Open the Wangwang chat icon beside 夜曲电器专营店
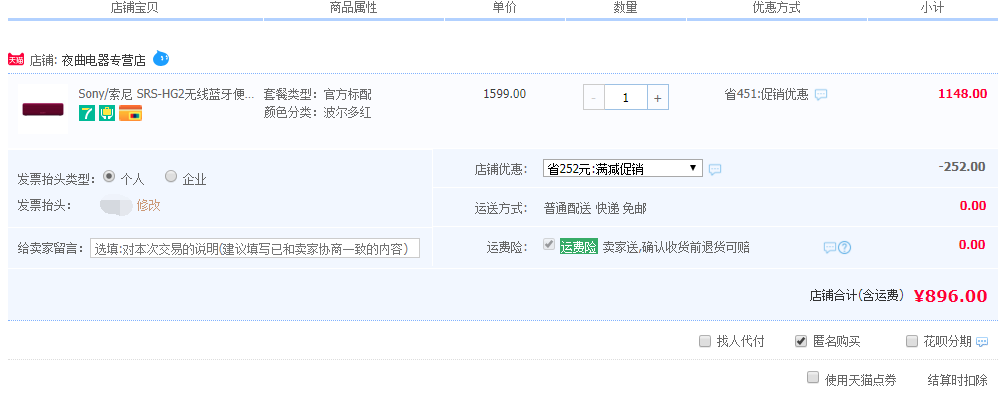The height and width of the screenshot is (398, 1002). click(161, 59)
